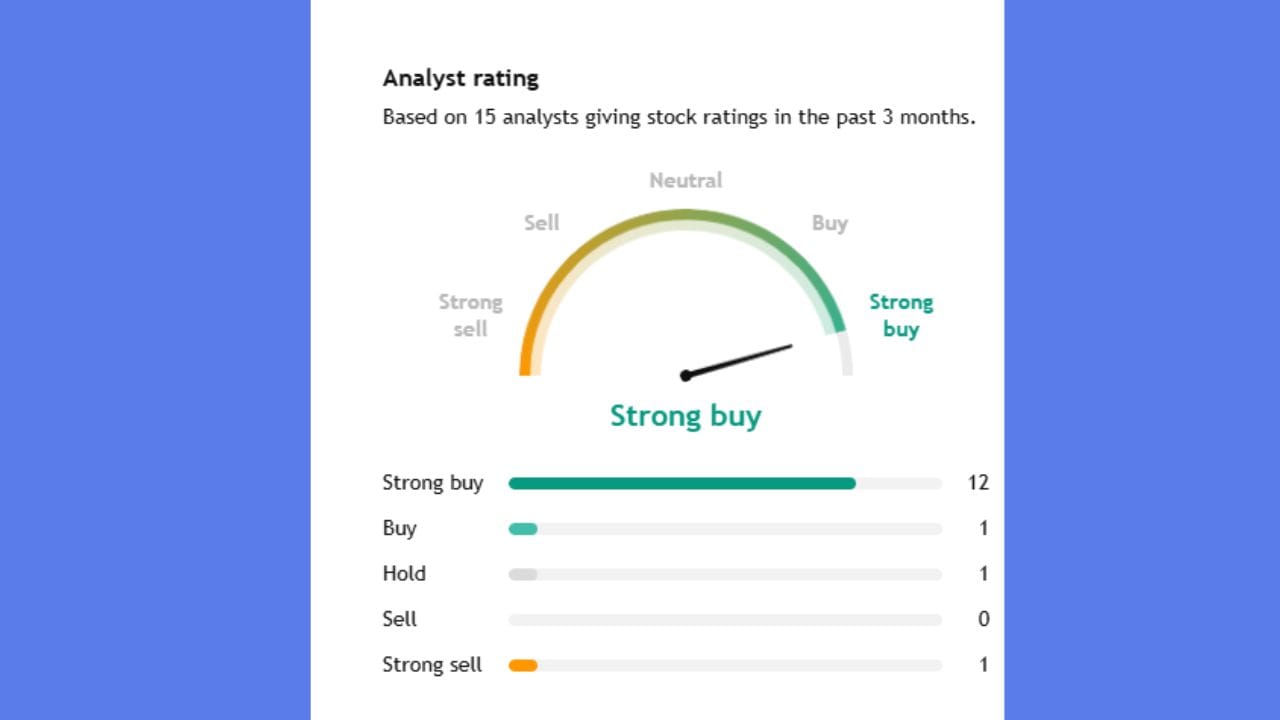
Task: Select the Strong buy gauge label
Action: tap(900, 315)
